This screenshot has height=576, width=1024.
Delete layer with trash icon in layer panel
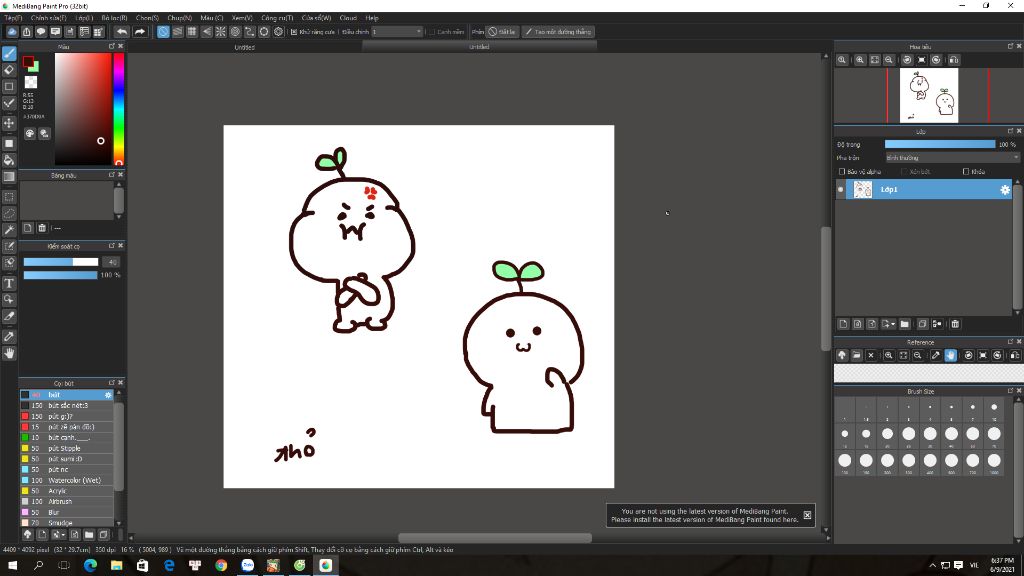(x=955, y=324)
